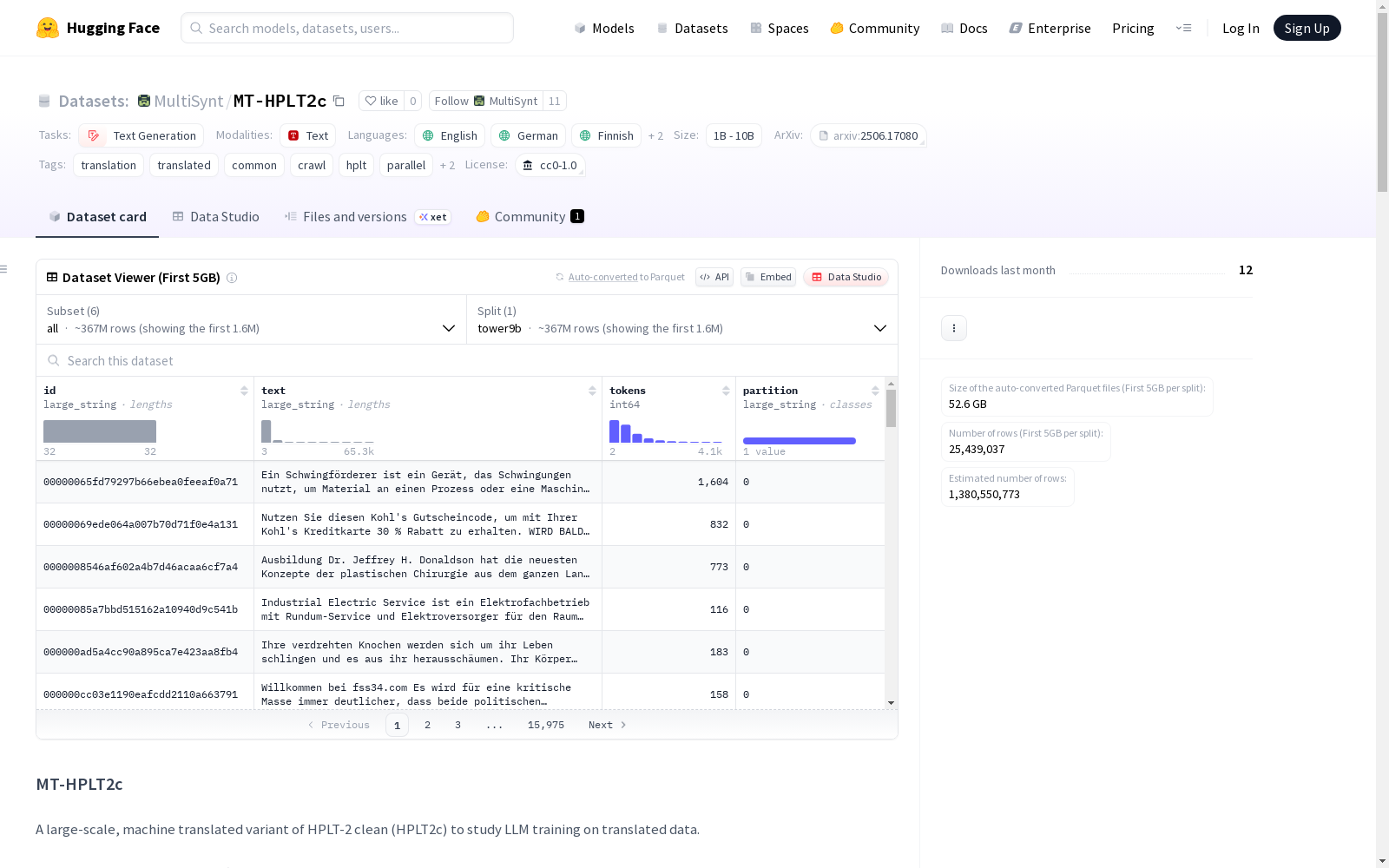Focus the Search this dataset field
The height and width of the screenshot is (868, 1389).
click(467, 361)
